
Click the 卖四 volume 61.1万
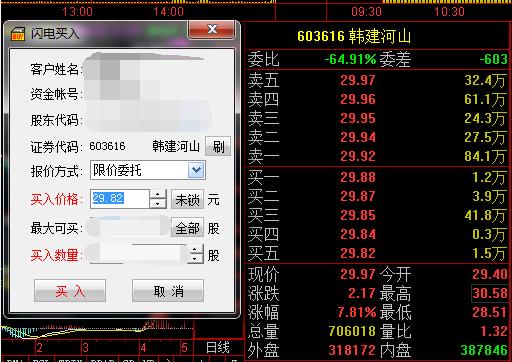(485, 99)
